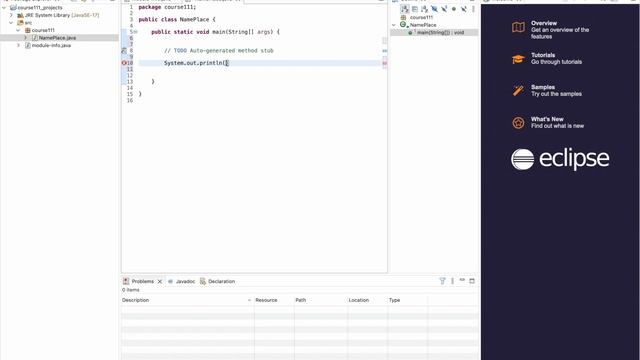Toggle the last Outline filter icon before the menu
The width and height of the screenshot is (640, 360).
(464, 9)
